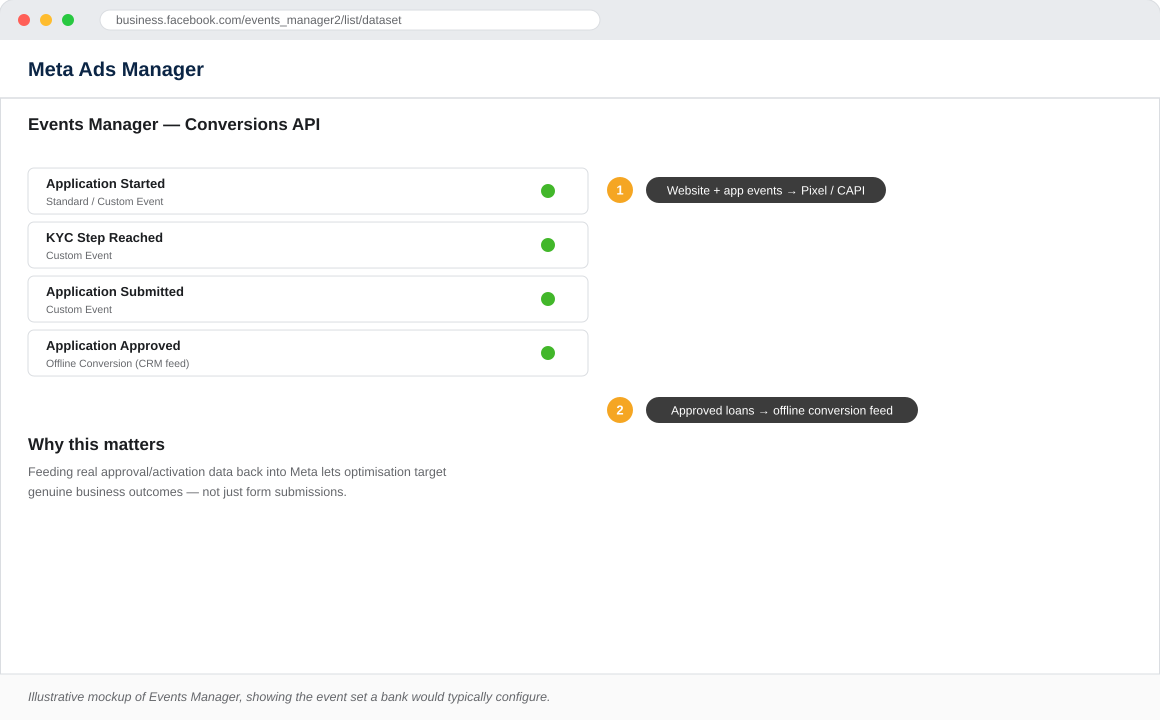Click the red close window button
The width and height of the screenshot is (1160, 720).
24,20
